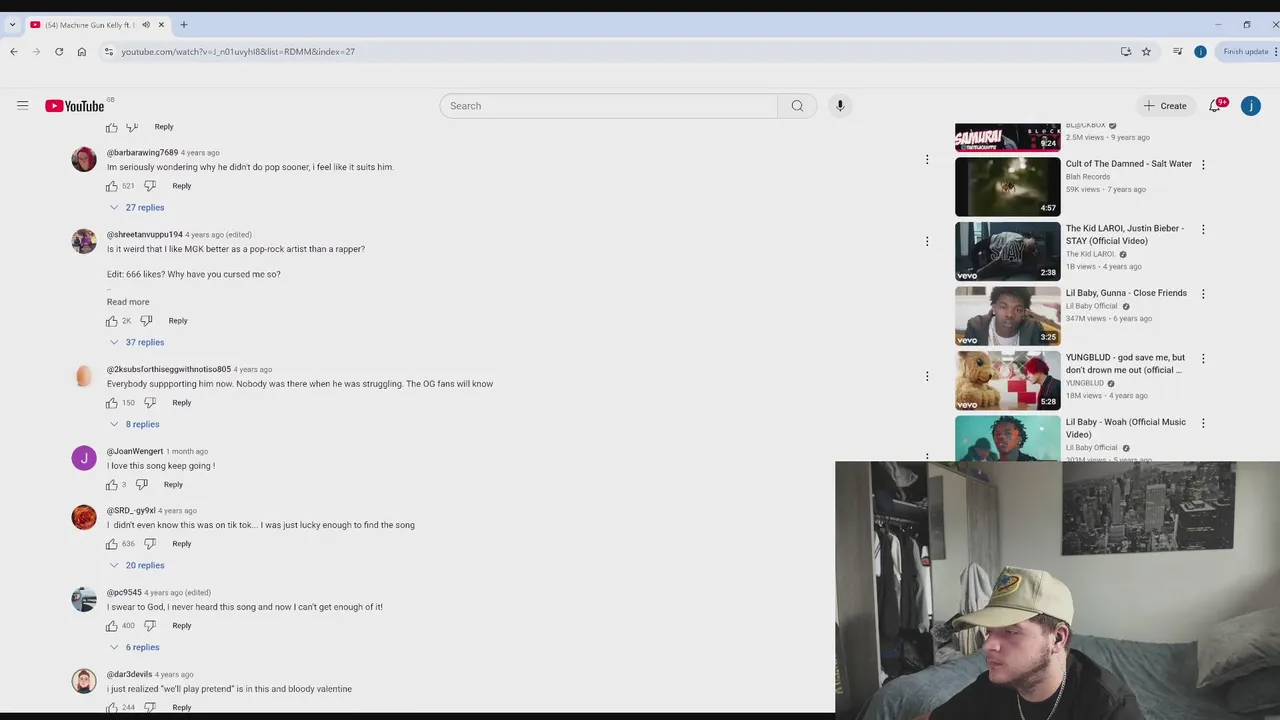The height and width of the screenshot is (720, 1280).
Task: Open action menu for @barbarawing7689 comment
Action: click(x=927, y=159)
